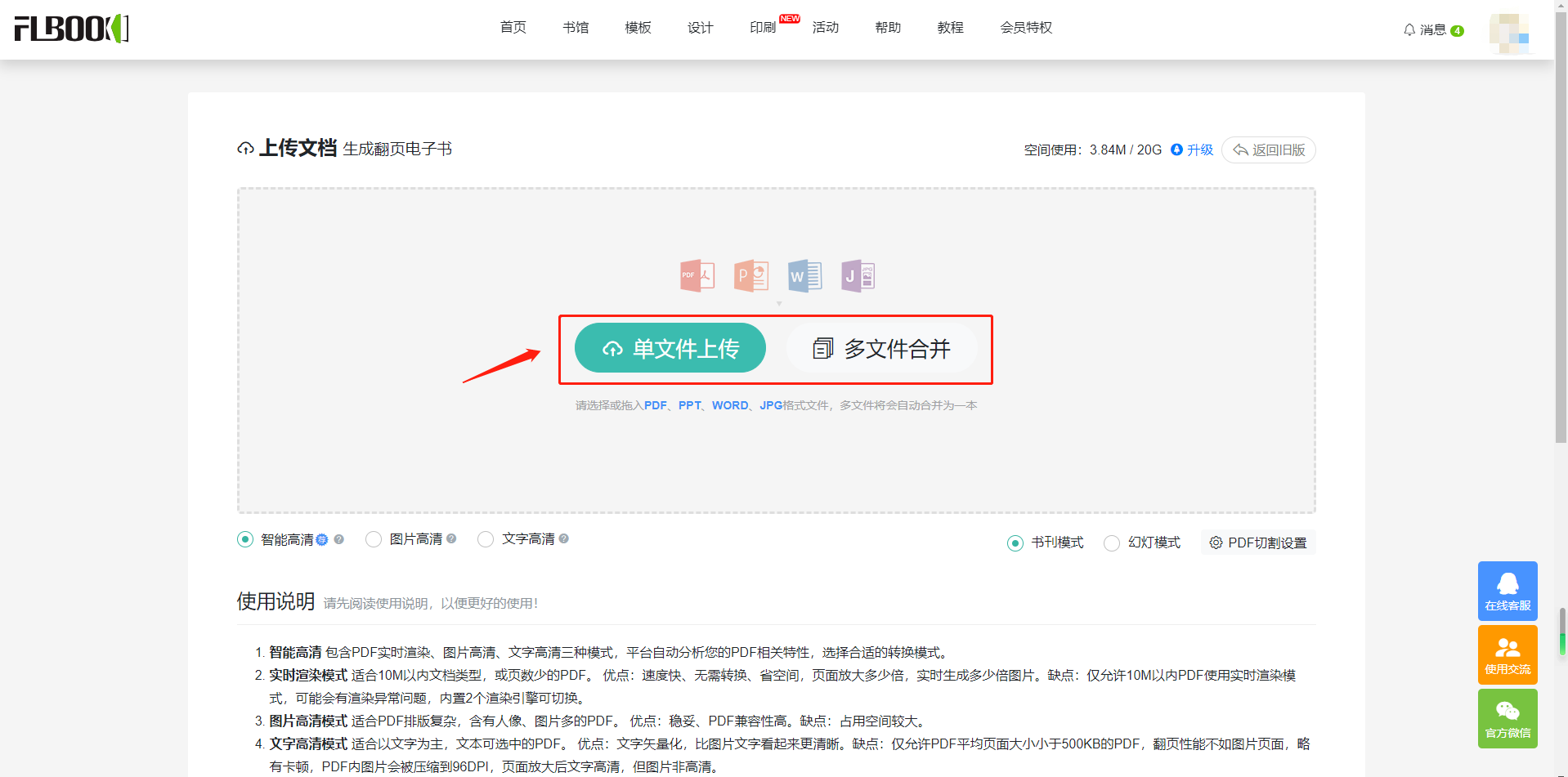Click the cloud upload icon beside 上传文档
Image resolution: width=1568 pixels, height=777 pixels.
pos(245,149)
